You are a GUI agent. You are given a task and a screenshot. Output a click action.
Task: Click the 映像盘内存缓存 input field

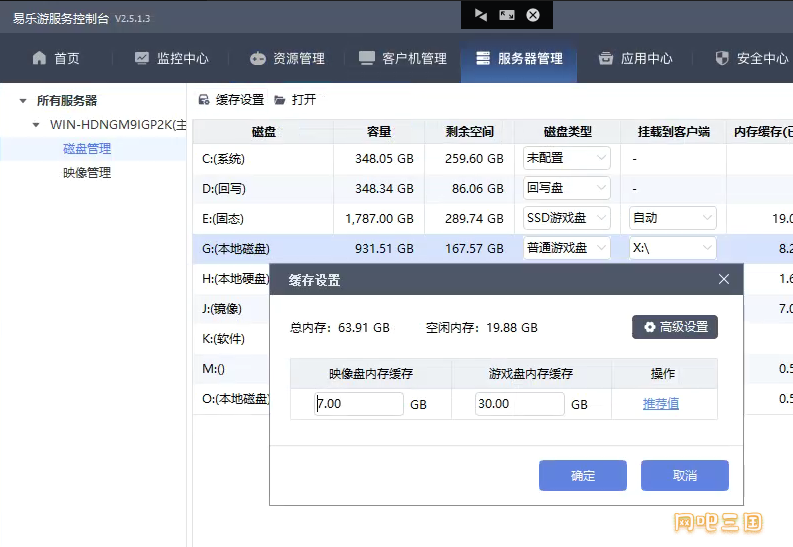359,403
